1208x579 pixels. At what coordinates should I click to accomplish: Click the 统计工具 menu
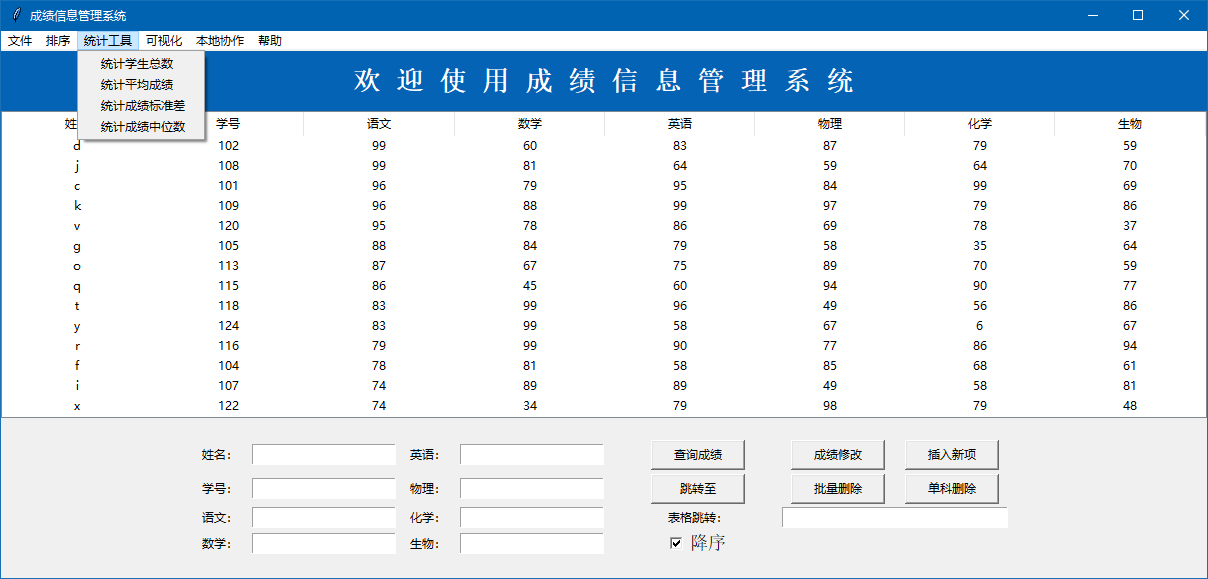pos(108,41)
